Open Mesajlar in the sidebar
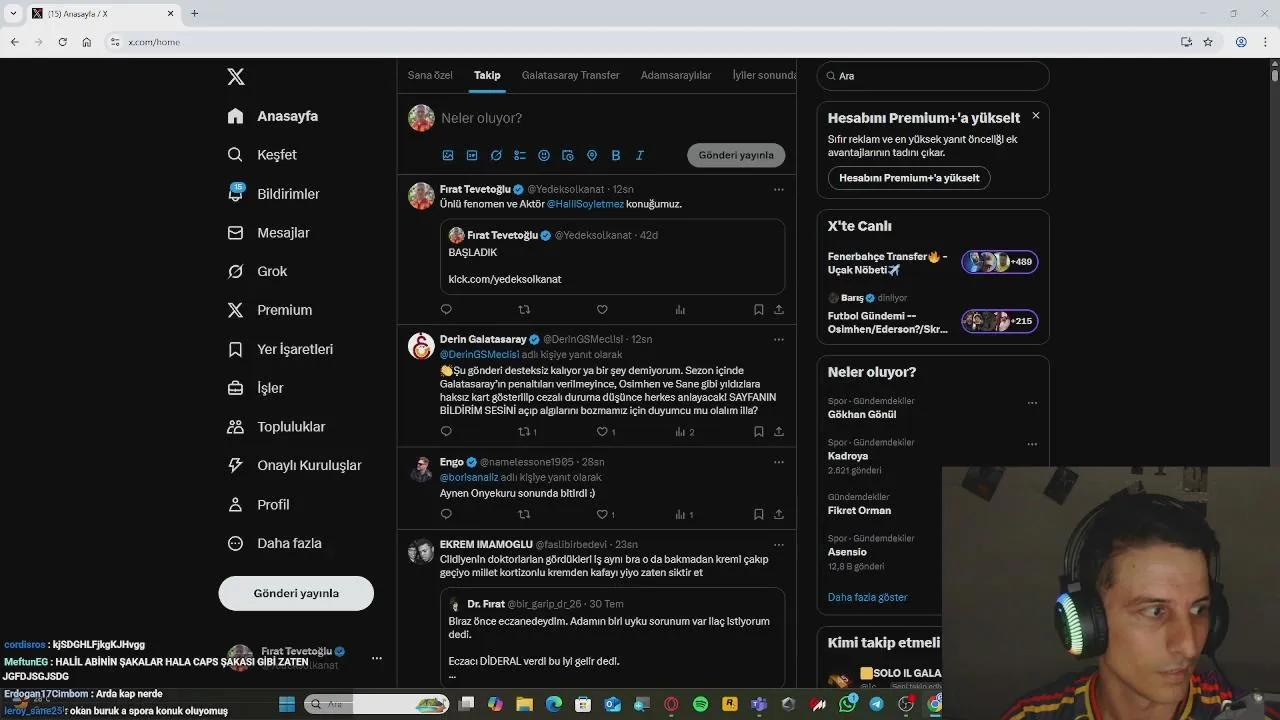The width and height of the screenshot is (1280, 720). (x=269, y=233)
